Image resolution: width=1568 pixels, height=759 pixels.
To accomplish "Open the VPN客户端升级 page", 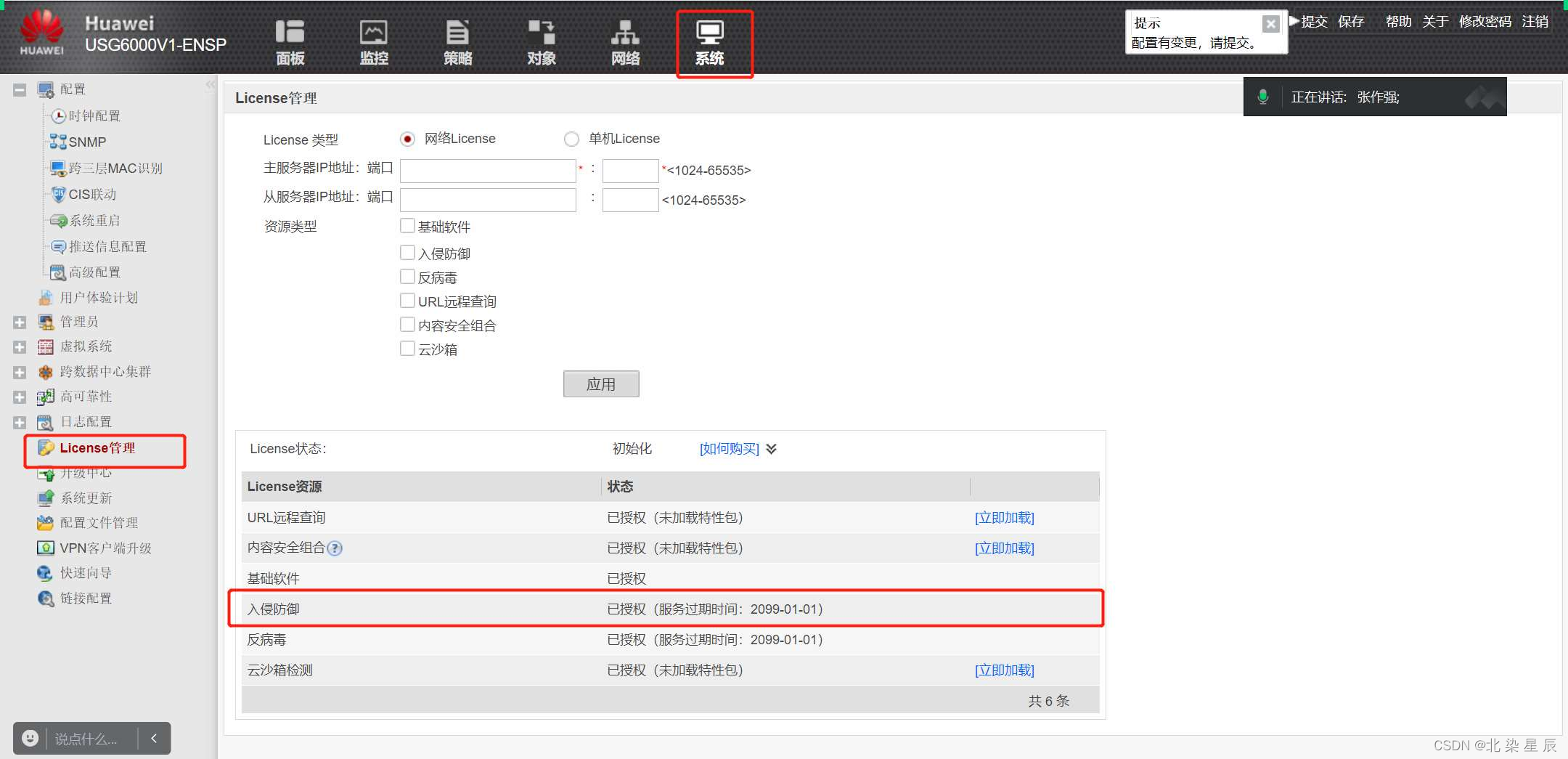I will 107,548.
